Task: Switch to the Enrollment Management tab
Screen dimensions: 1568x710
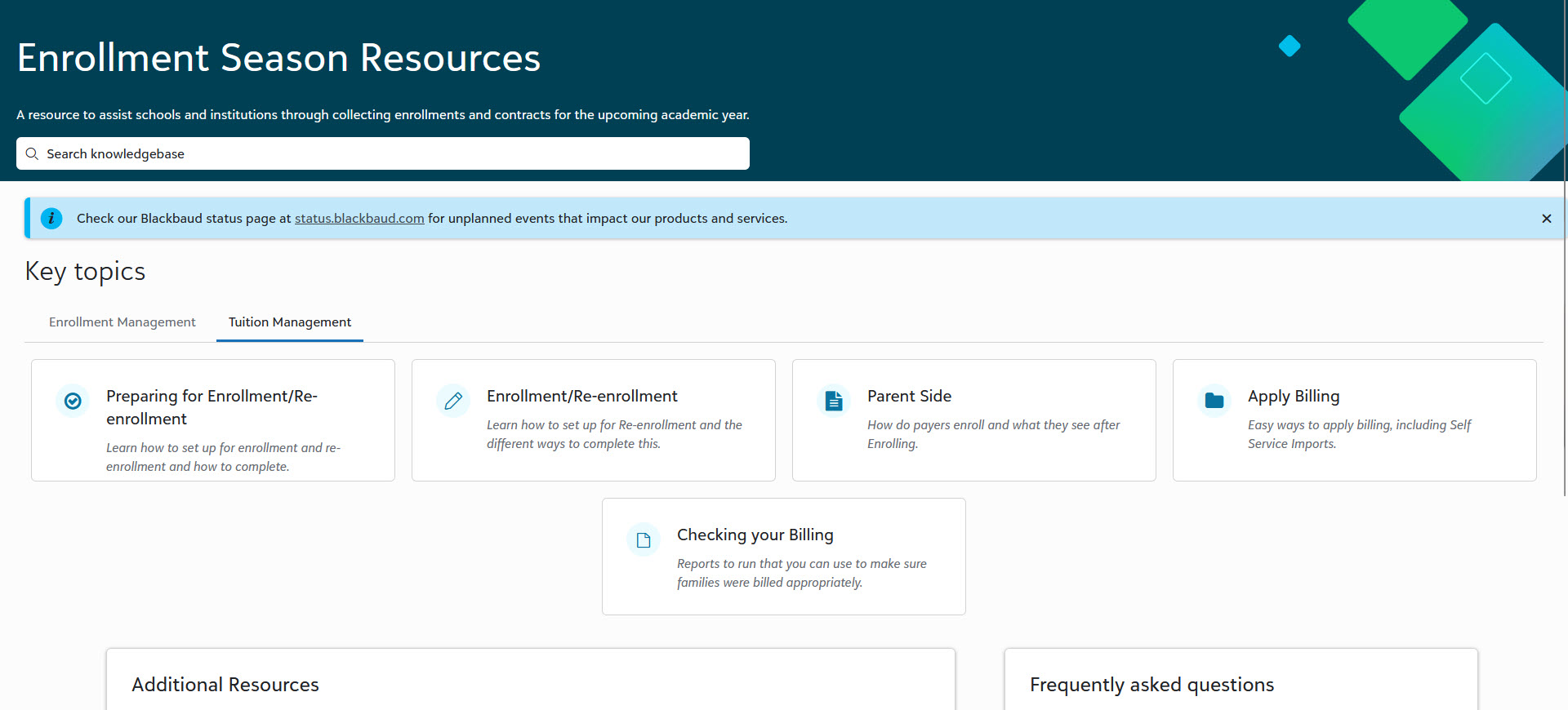Action: pos(122,322)
